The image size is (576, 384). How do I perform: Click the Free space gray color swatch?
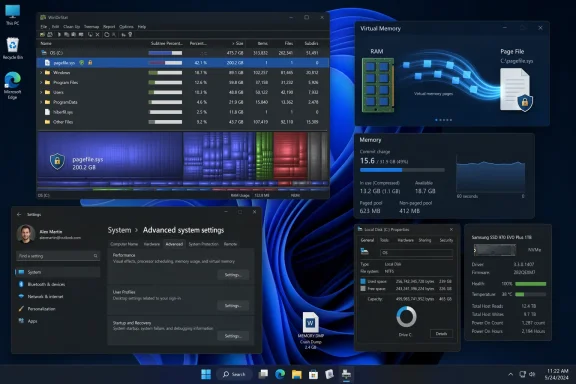pyautogui.click(x=363, y=289)
